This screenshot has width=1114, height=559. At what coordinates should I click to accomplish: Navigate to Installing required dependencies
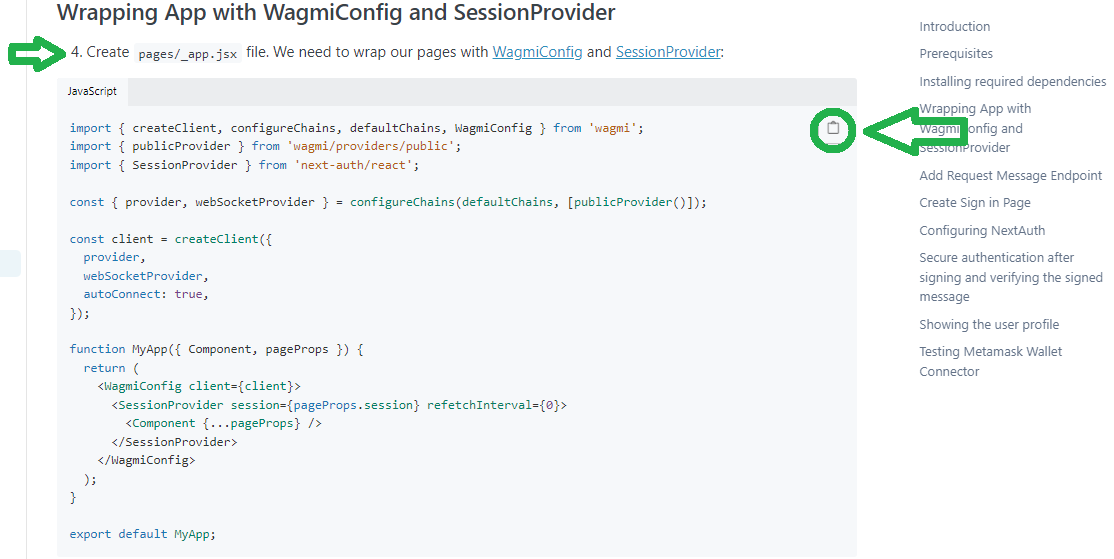1012,82
